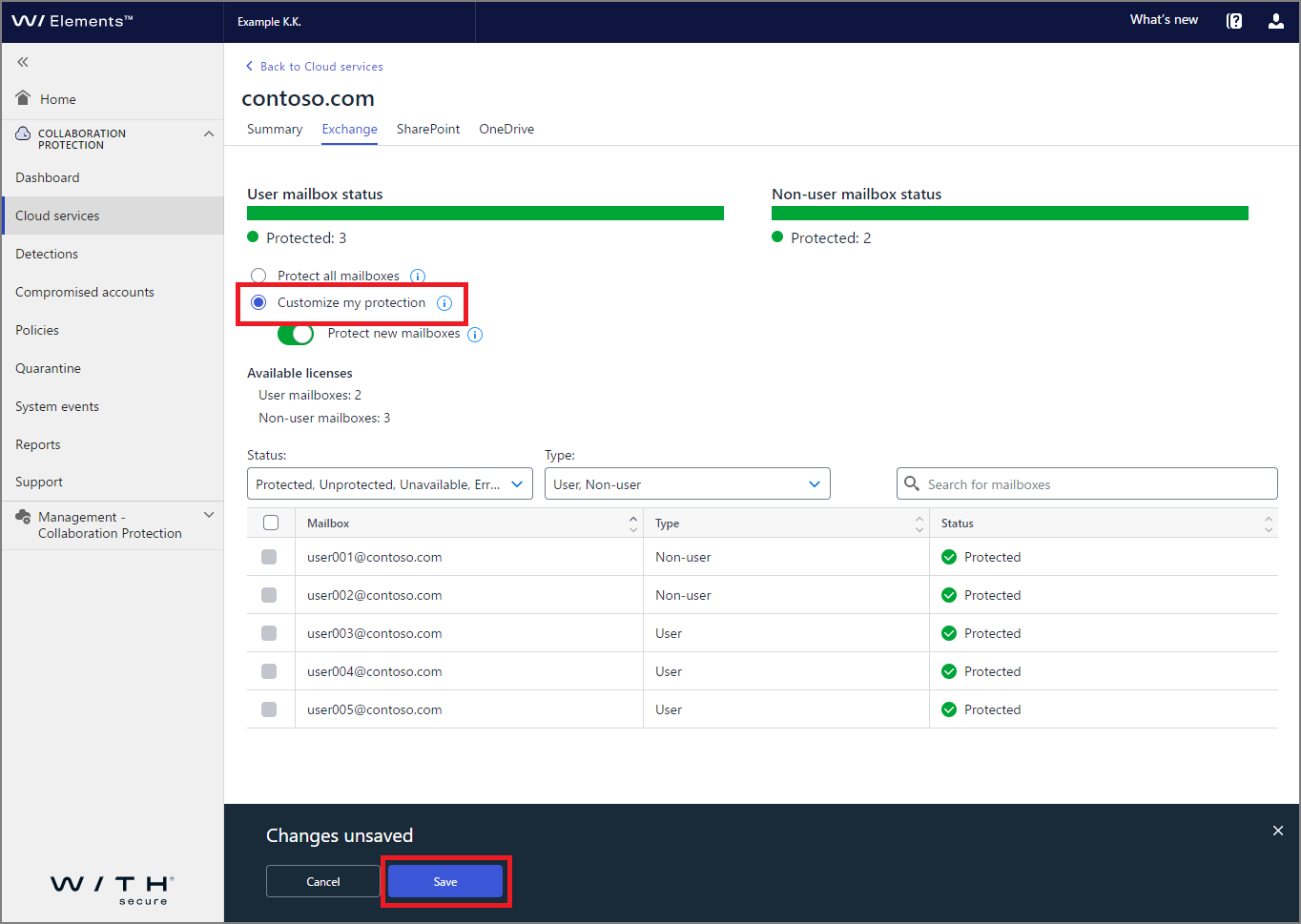
Task: Check the box for user002@contoso.com
Action: click(269, 595)
